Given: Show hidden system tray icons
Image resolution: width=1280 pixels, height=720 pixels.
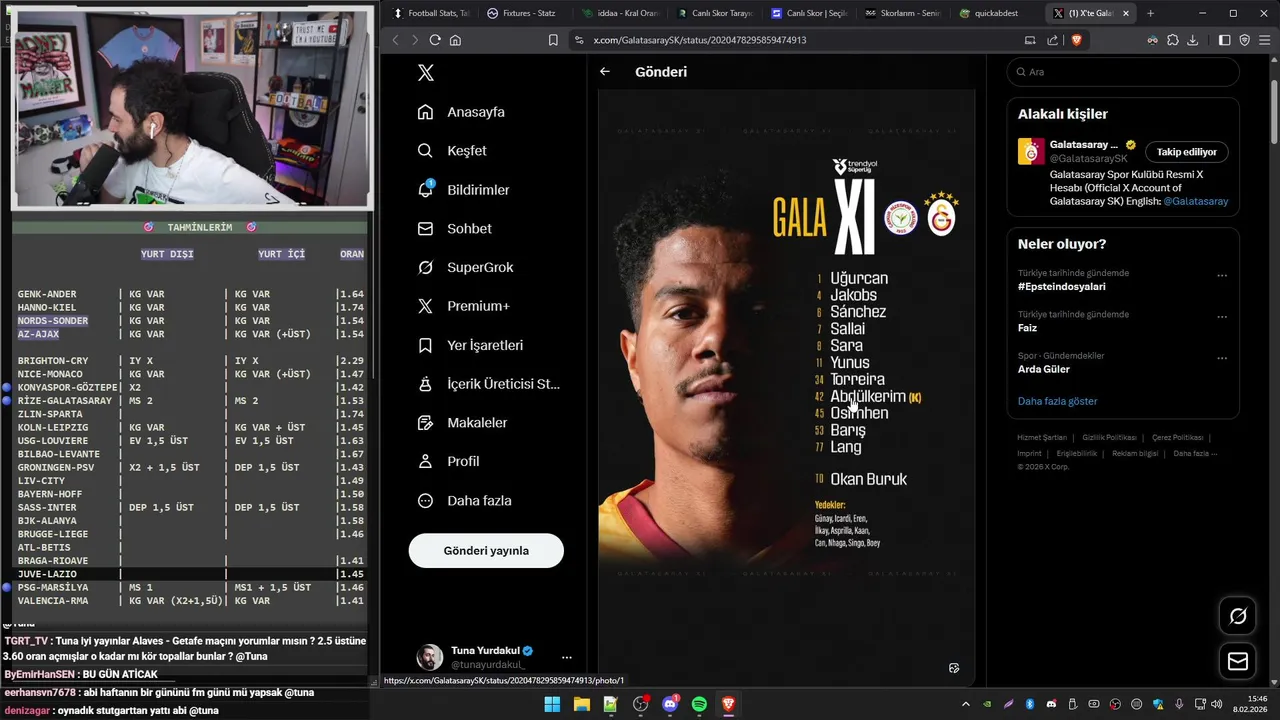Looking at the screenshot, I should point(965,704).
